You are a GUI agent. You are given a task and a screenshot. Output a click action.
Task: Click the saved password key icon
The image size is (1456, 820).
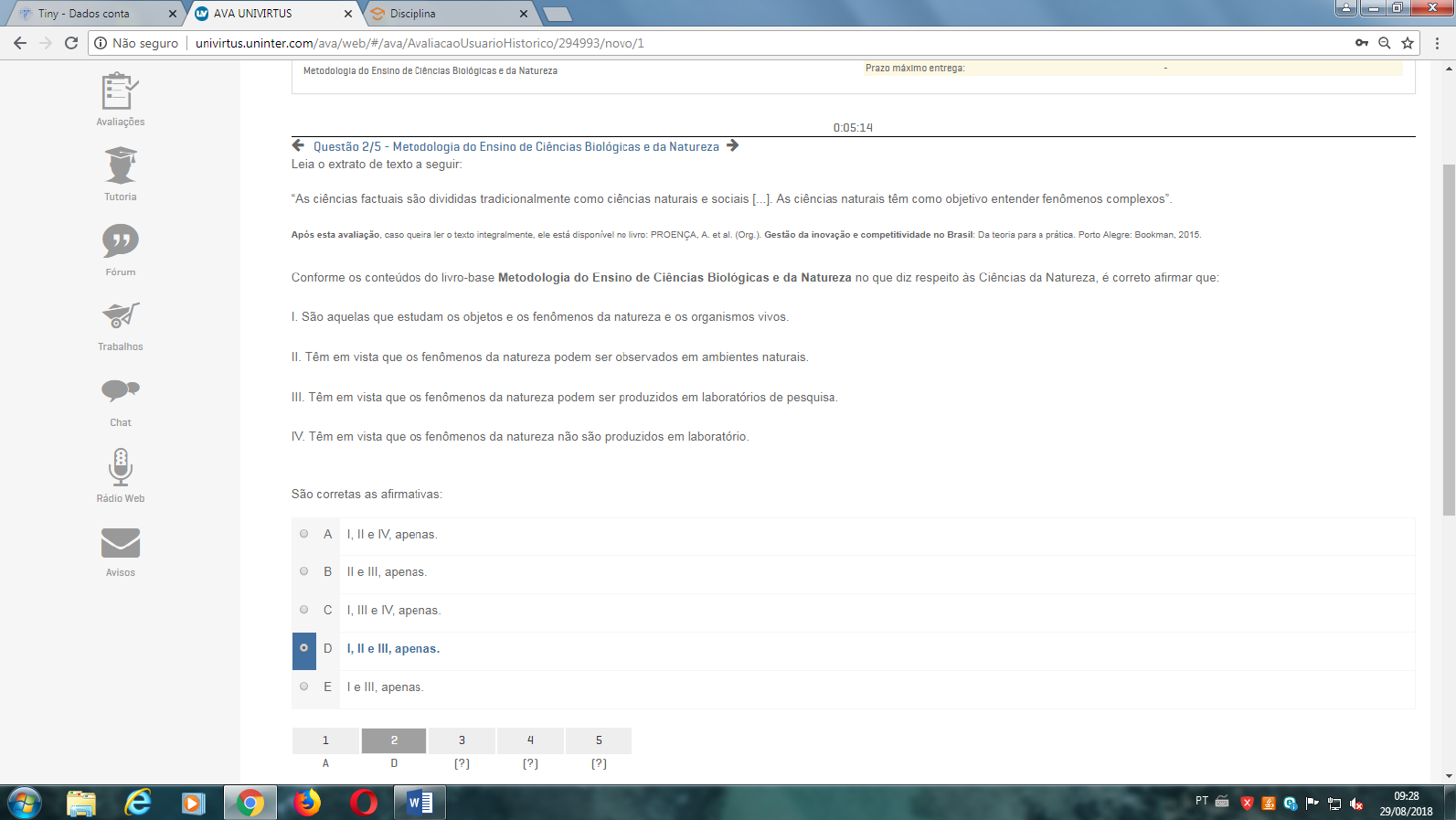click(1362, 43)
